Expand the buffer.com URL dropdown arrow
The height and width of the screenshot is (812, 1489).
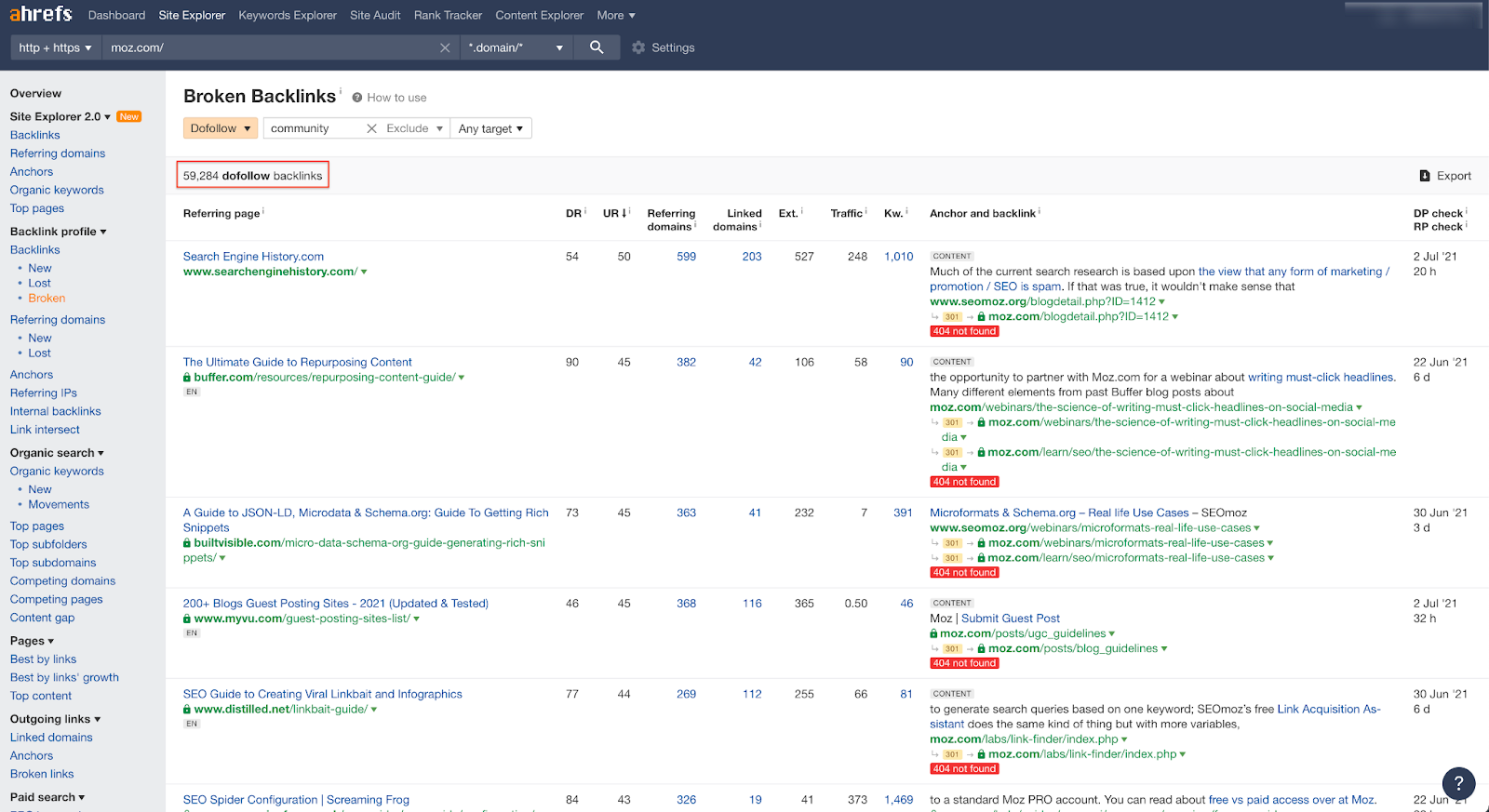click(x=462, y=378)
